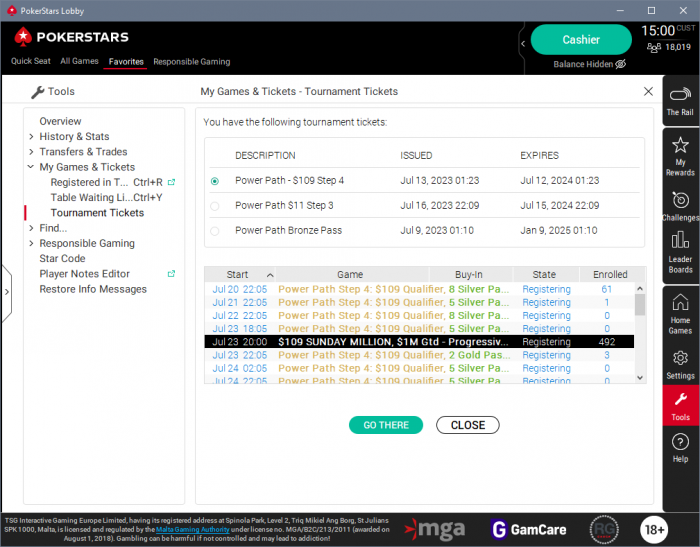700x547 pixels.
Task: Select the Jul 23 18:05 Power Path tournament row
Action: click(419, 329)
